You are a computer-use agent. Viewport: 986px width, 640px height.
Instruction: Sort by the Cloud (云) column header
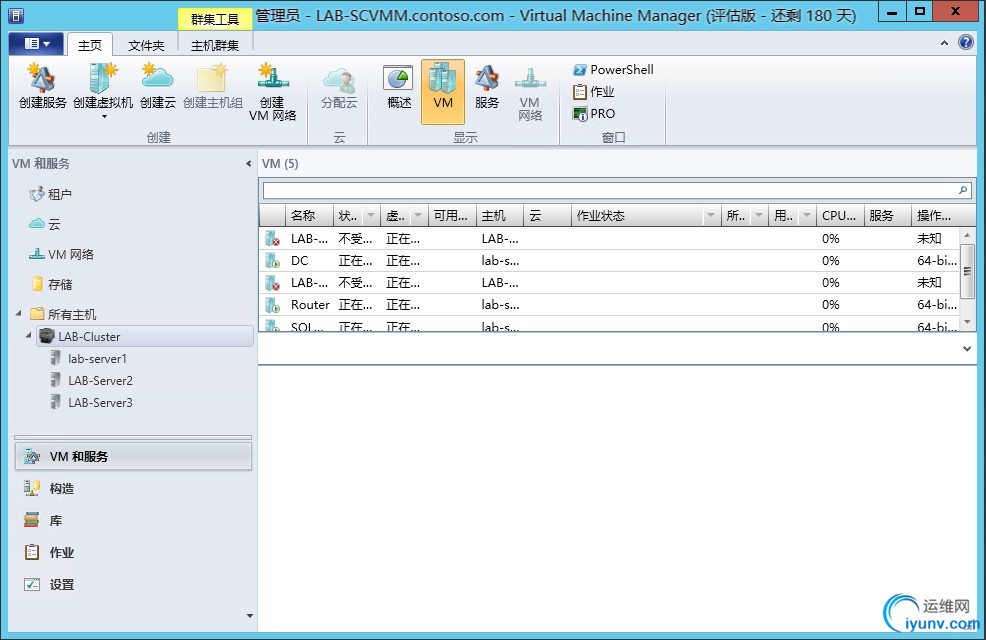547,216
